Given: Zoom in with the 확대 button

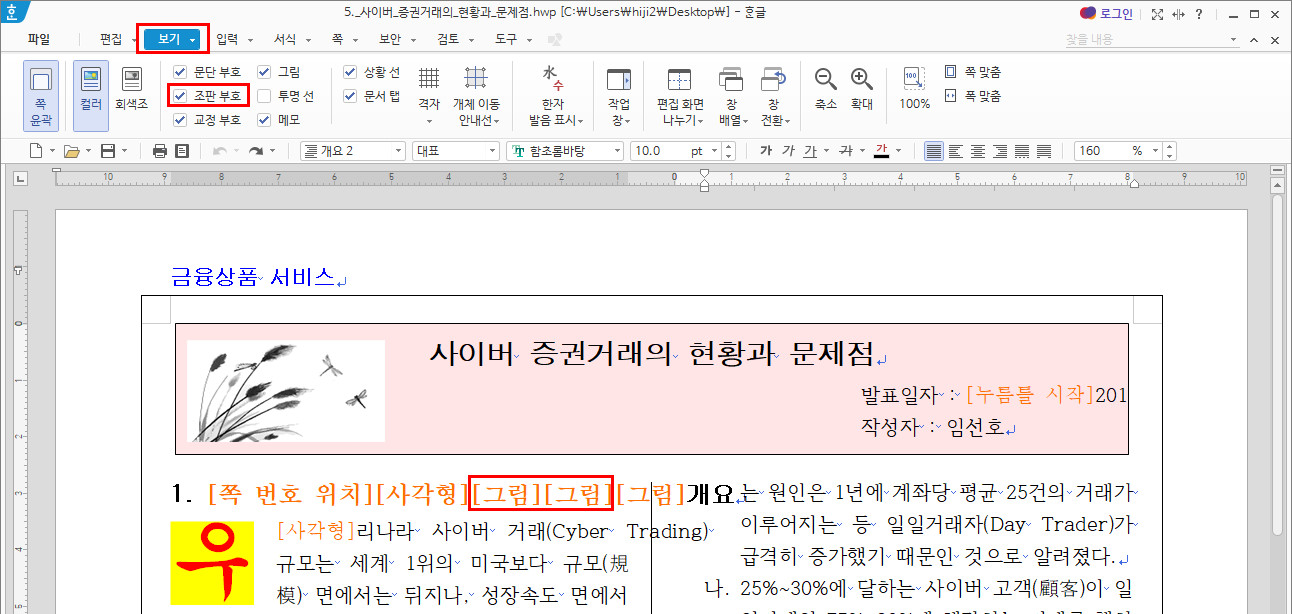Looking at the screenshot, I should (862, 88).
